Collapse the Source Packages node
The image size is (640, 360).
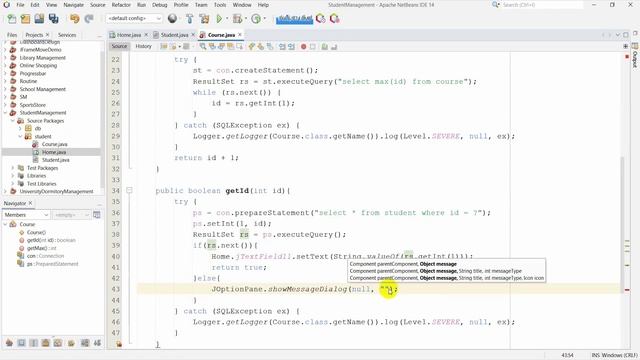click(x=13, y=121)
